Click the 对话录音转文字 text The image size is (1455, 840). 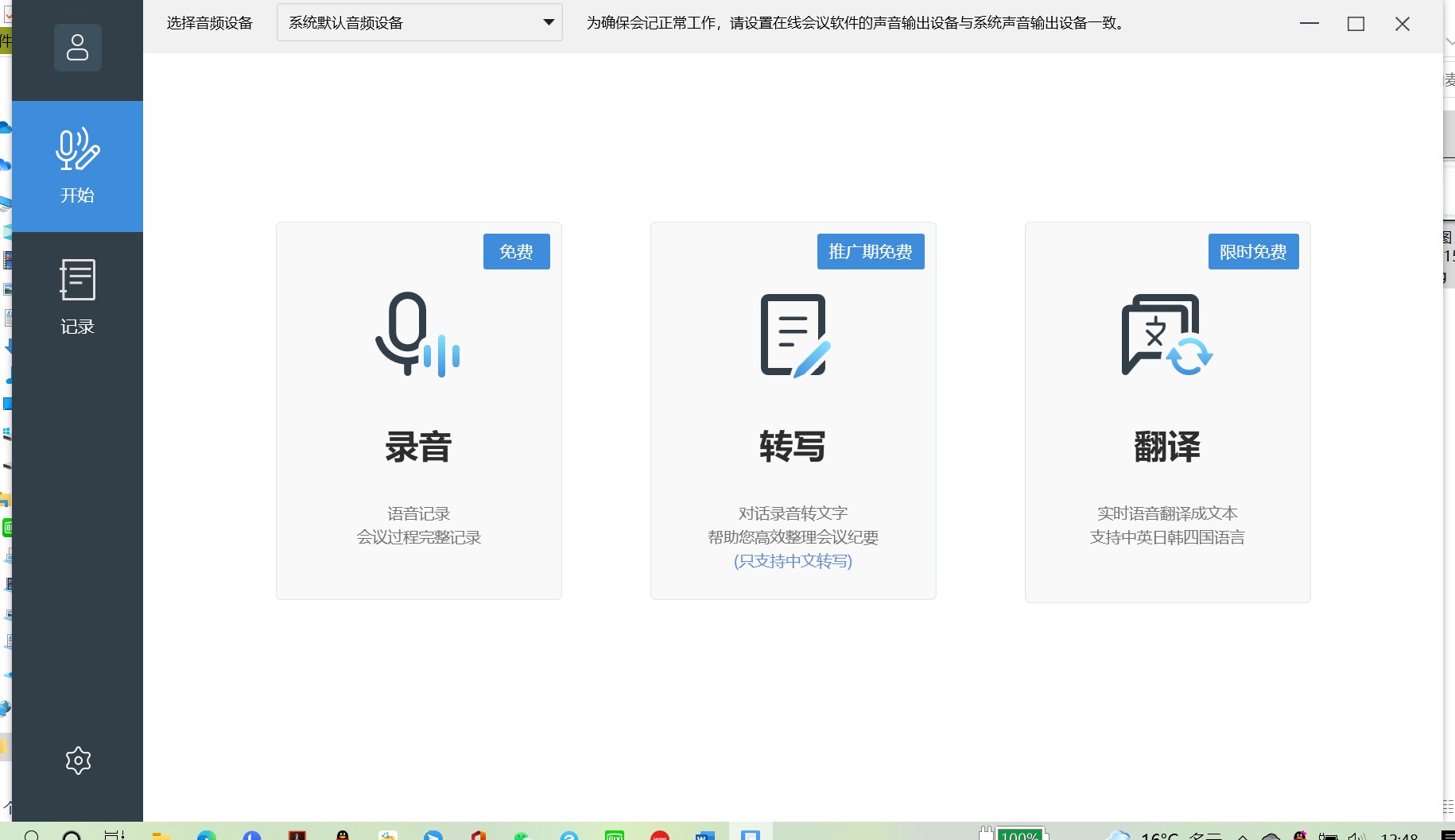[x=793, y=513]
